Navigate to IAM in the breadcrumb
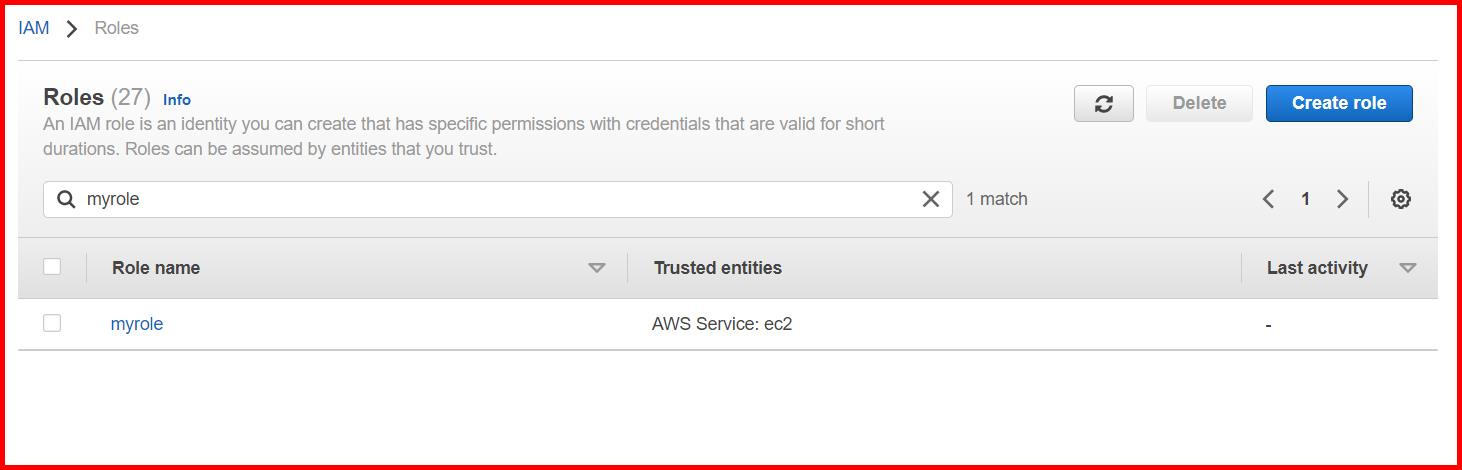 point(33,28)
